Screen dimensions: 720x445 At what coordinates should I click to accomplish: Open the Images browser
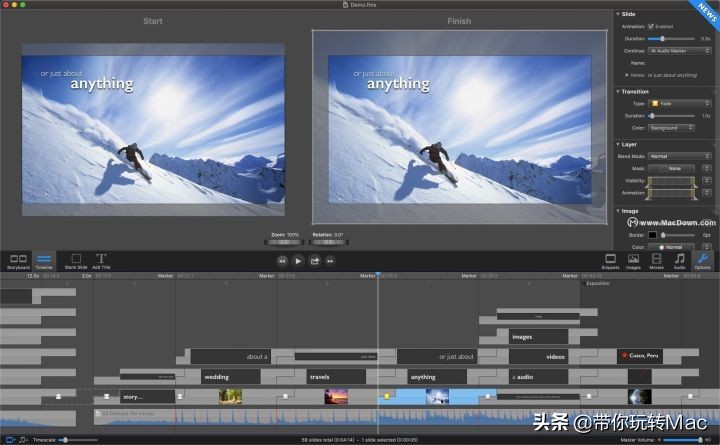point(633,261)
